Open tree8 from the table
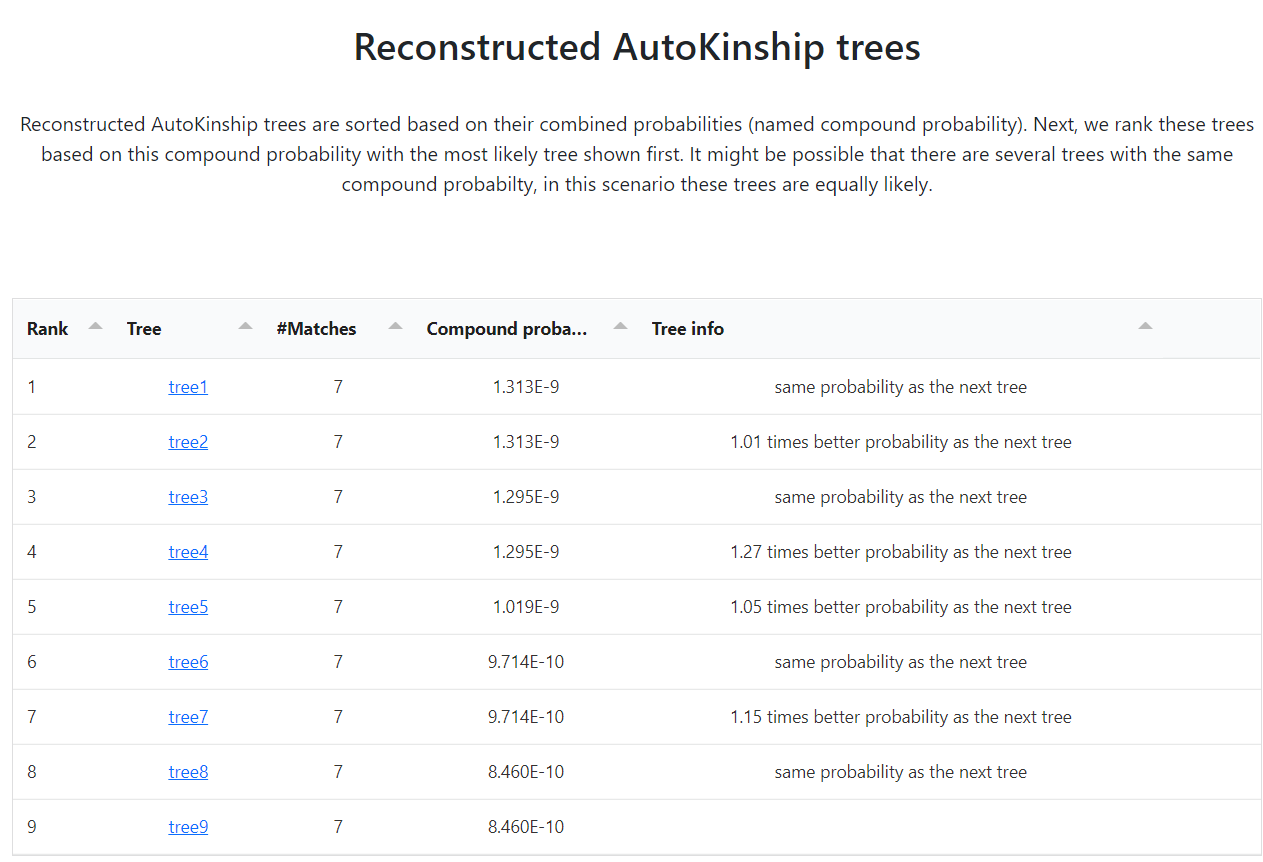Screen dimensions: 1263x862 [x=188, y=772]
